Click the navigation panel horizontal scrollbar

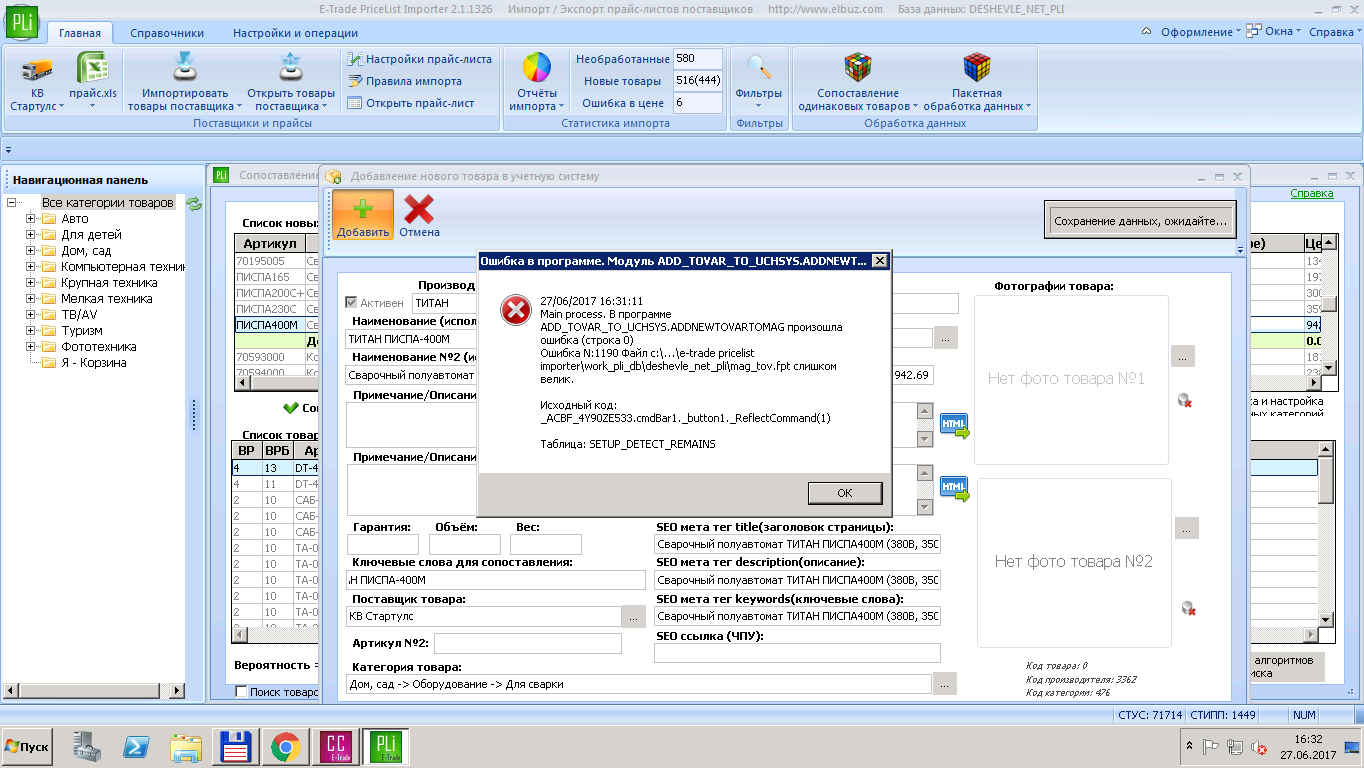(x=94, y=691)
